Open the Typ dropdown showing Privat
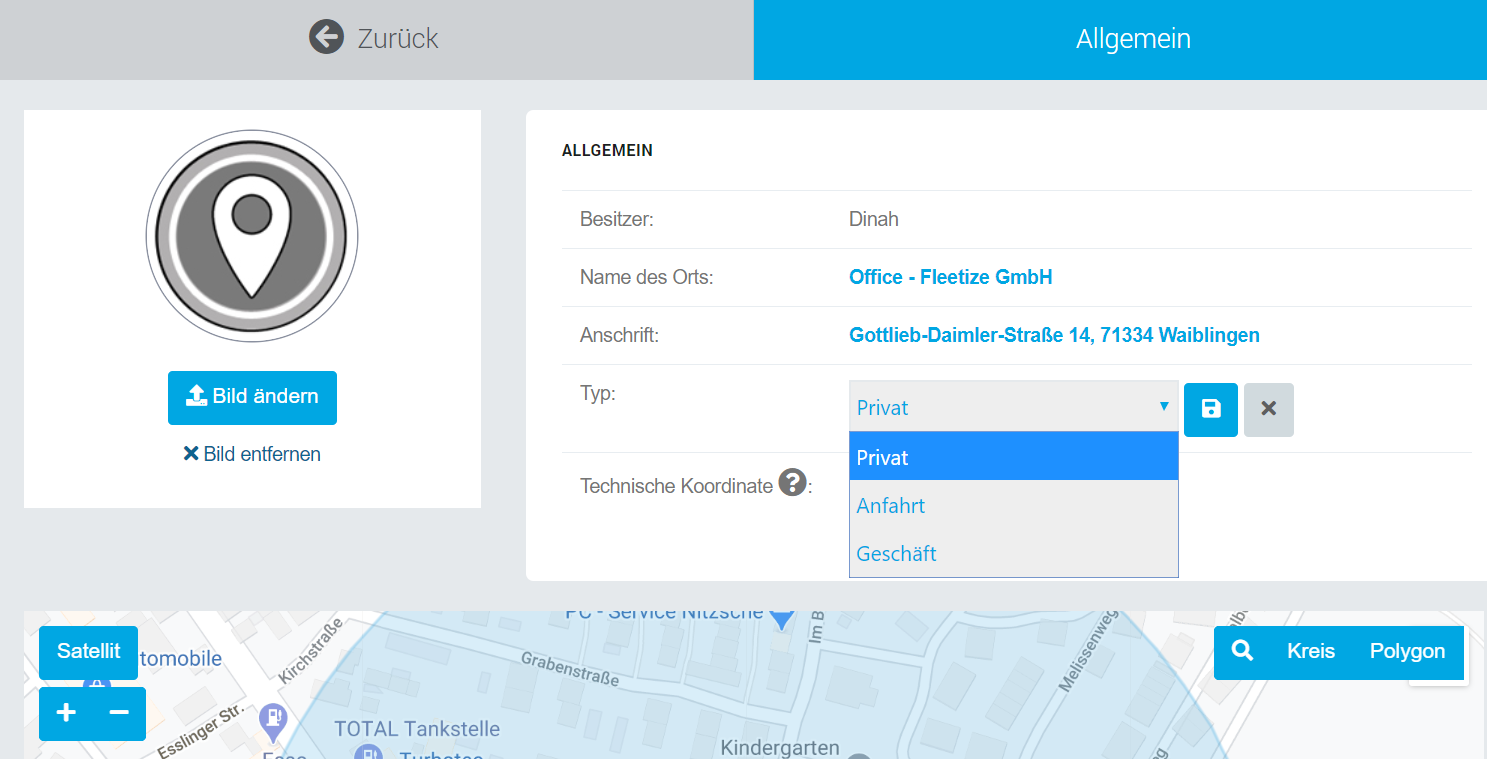Viewport: 1487px width, 759px height. click(1012, 407)
